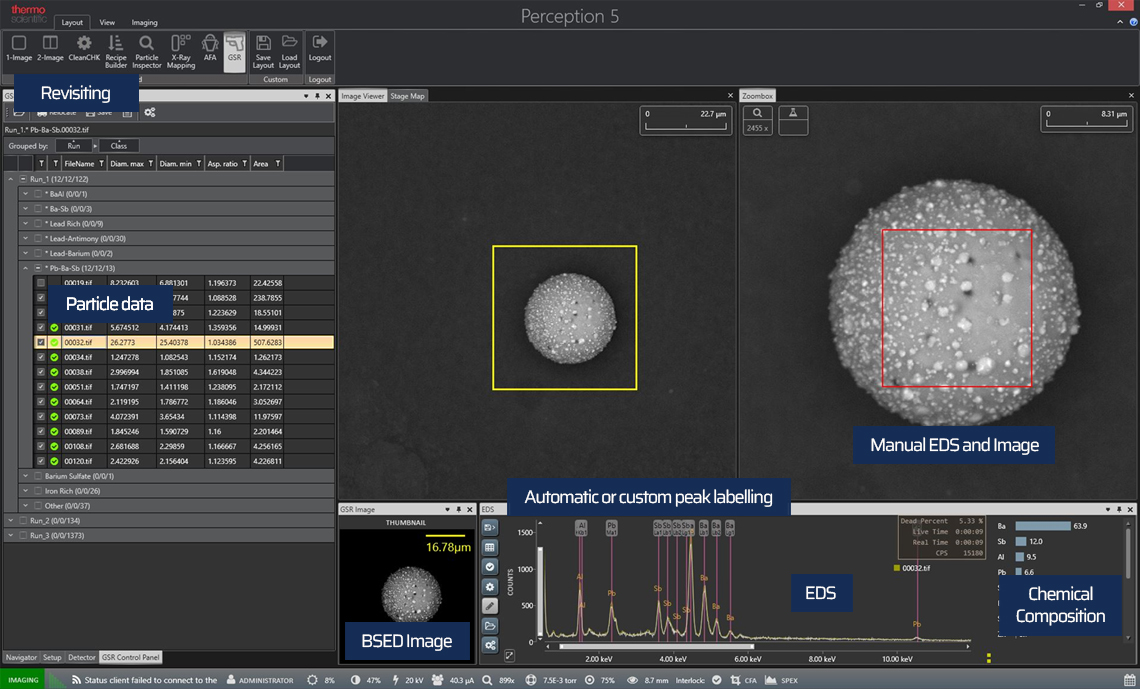Open the Imaging ribbon tab
The height and width of the screenshot is (689, 1140).
[144, 23]
